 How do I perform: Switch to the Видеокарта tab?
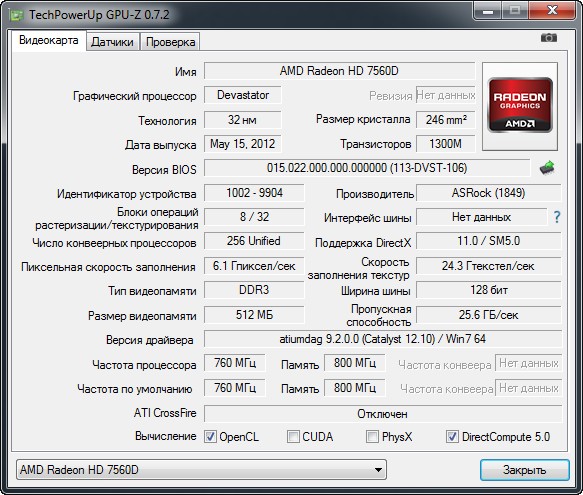pos(49,40)
